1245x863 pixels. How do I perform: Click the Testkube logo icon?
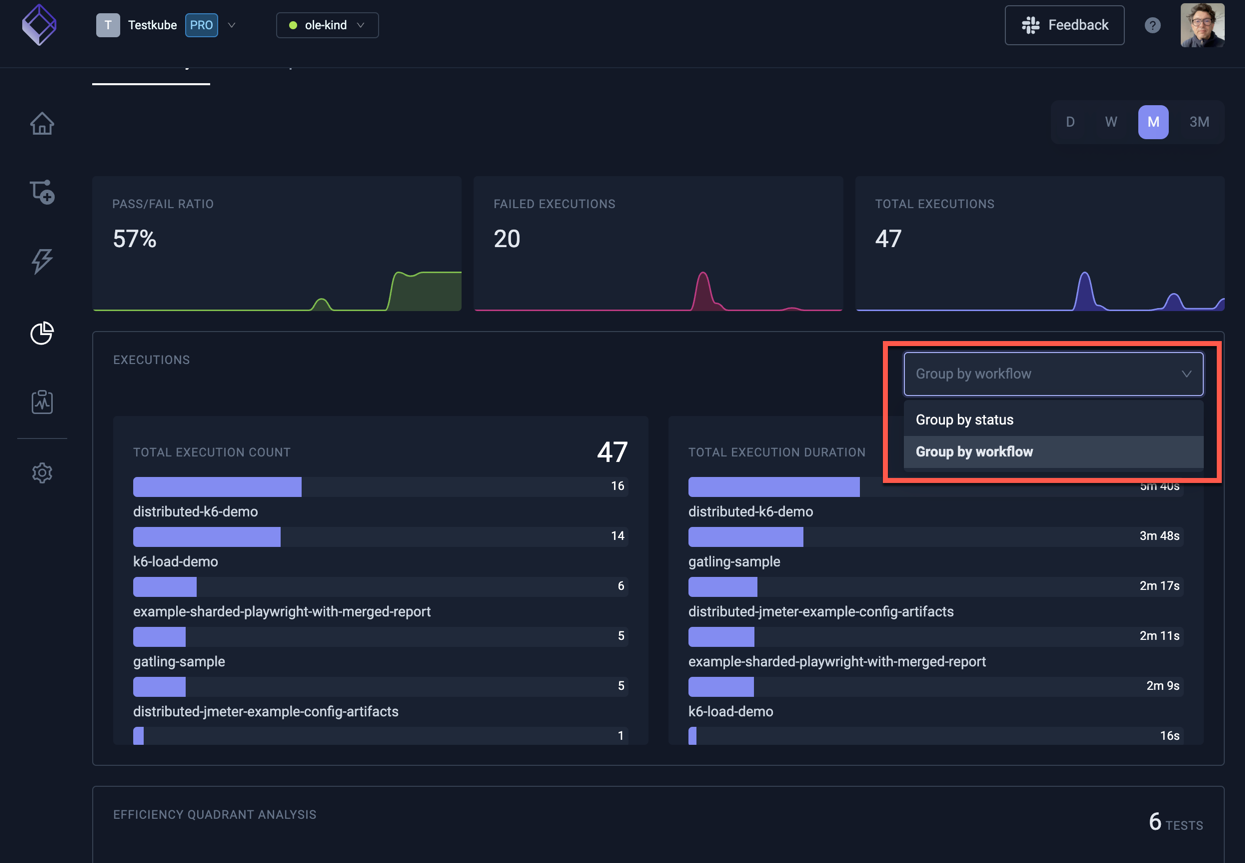coord(40,25)
